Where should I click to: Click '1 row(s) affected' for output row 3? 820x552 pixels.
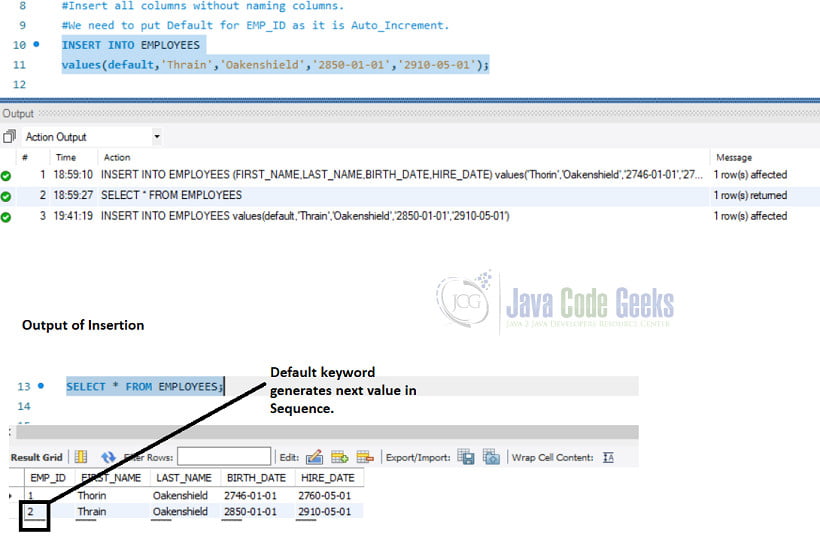[x=750, y=216]
